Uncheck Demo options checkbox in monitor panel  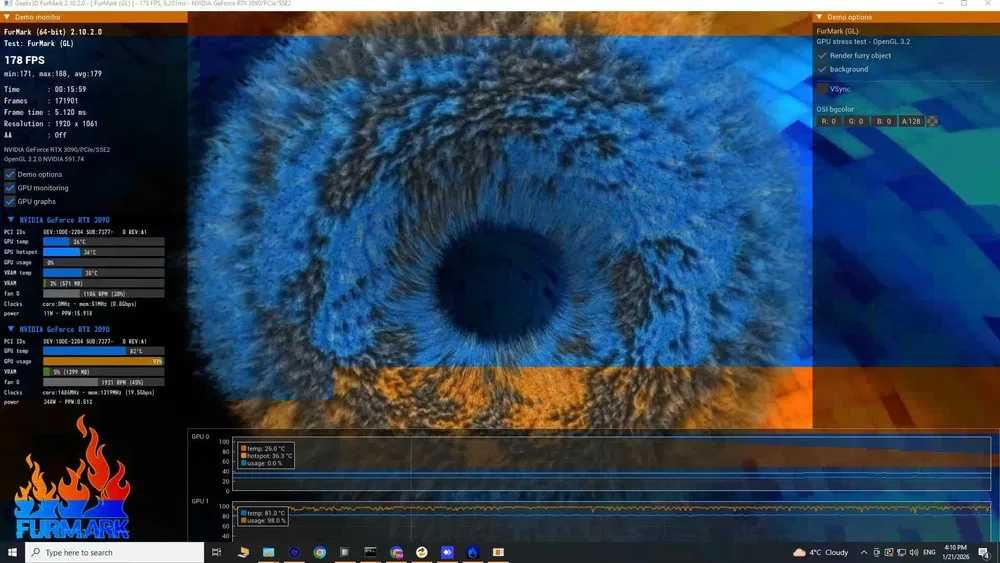10,174
